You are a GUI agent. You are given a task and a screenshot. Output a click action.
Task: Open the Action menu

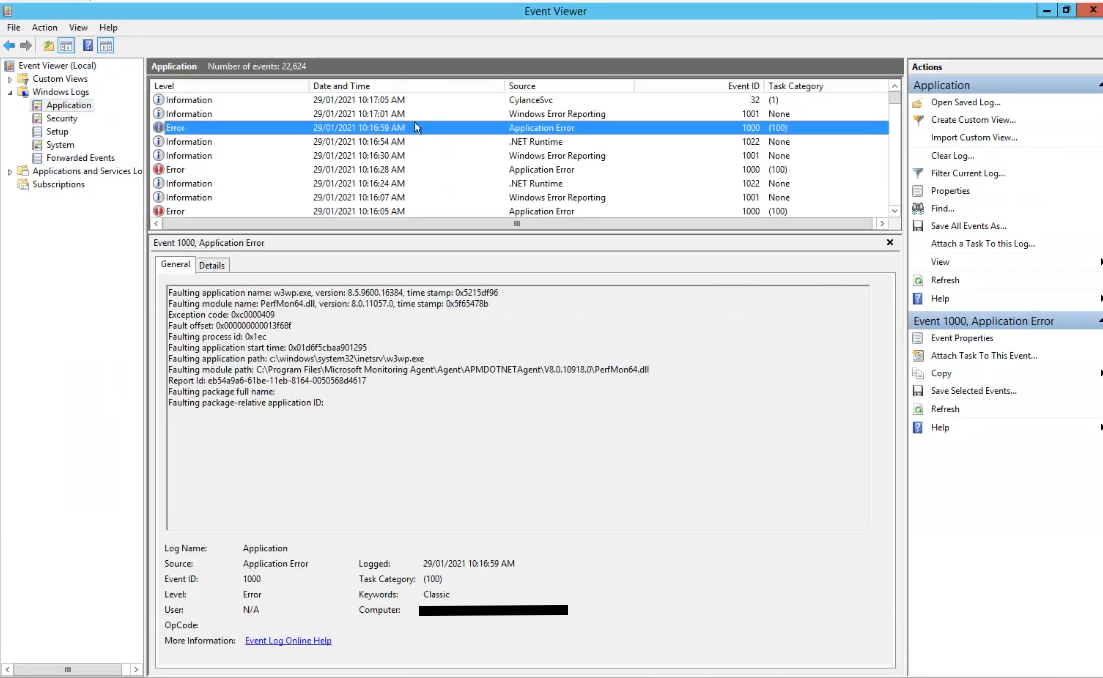coord(44,28)
